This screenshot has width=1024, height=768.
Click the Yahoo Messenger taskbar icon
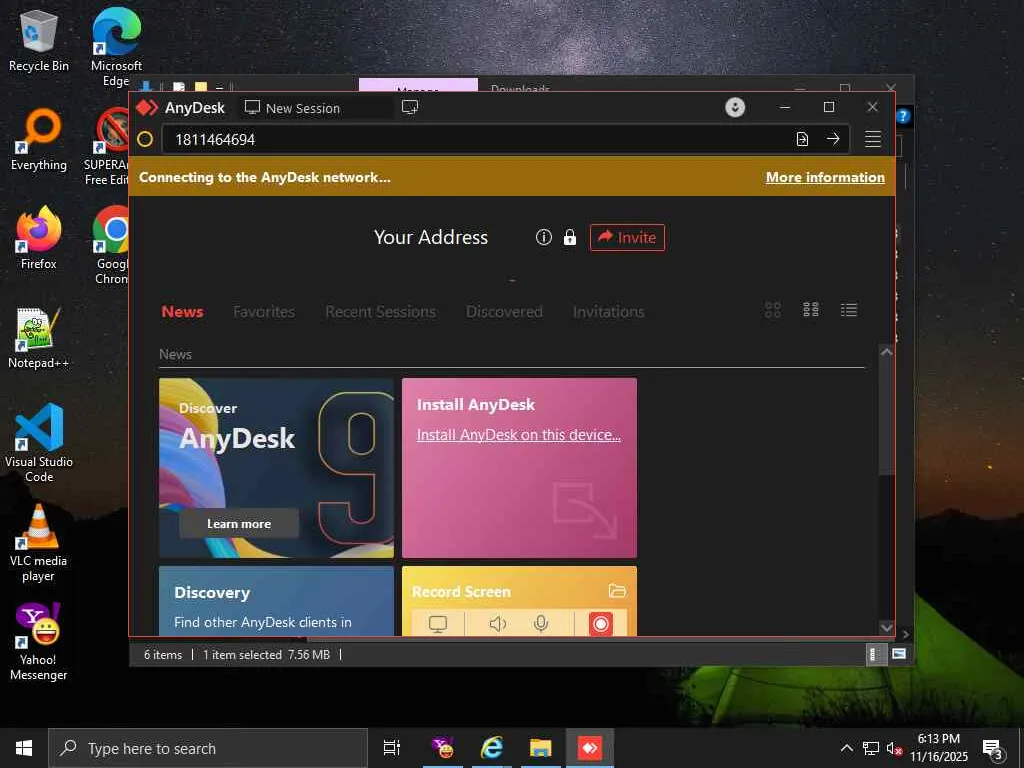click(x=443, y=748)
